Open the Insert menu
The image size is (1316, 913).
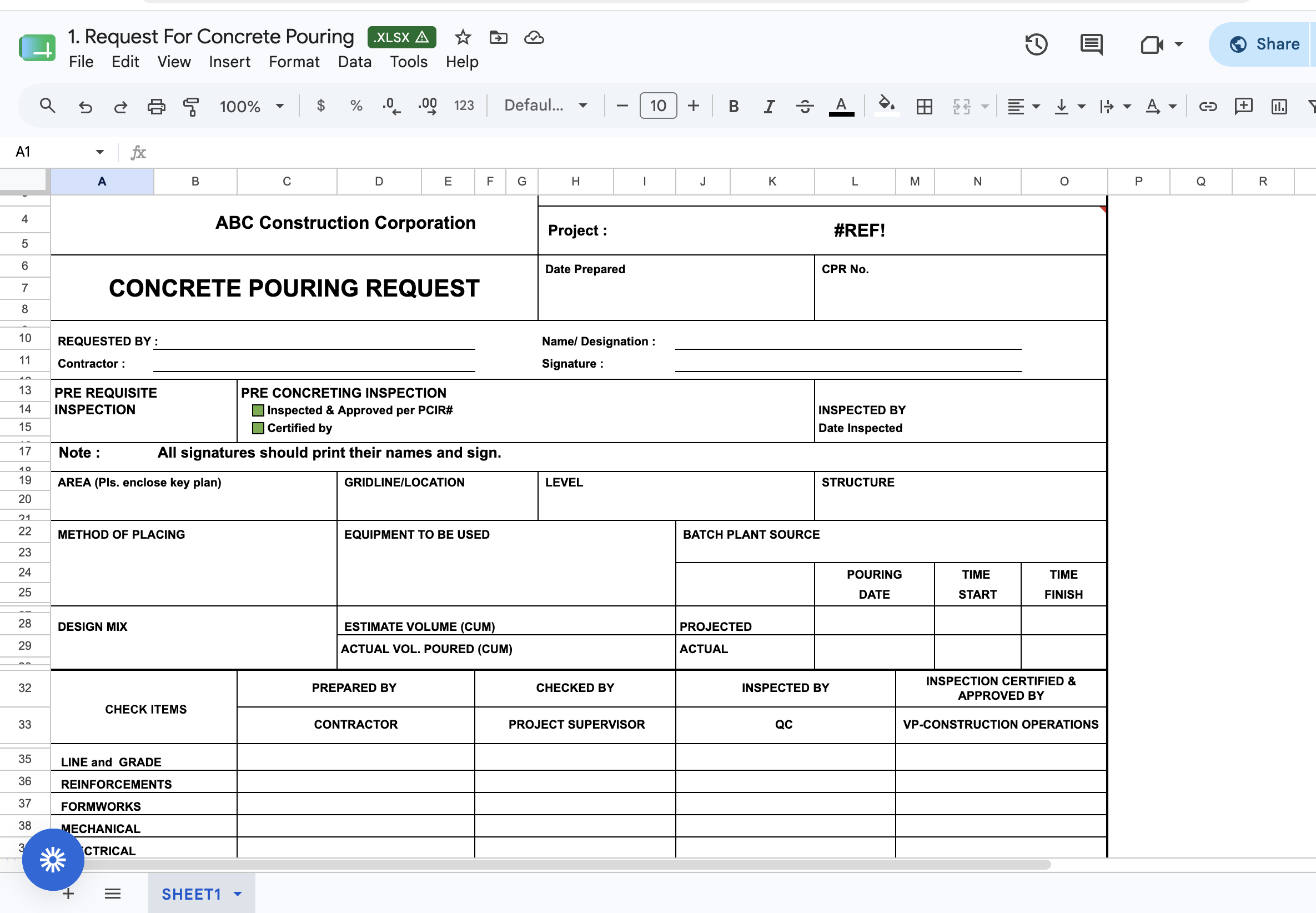tap(229, 62)
